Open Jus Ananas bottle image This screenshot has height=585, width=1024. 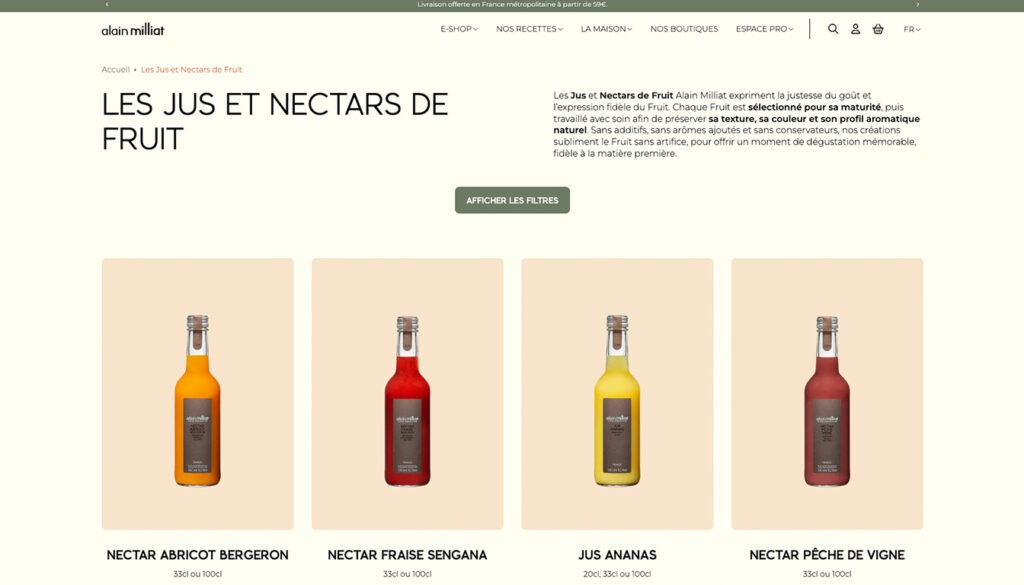tap(617, 394)
